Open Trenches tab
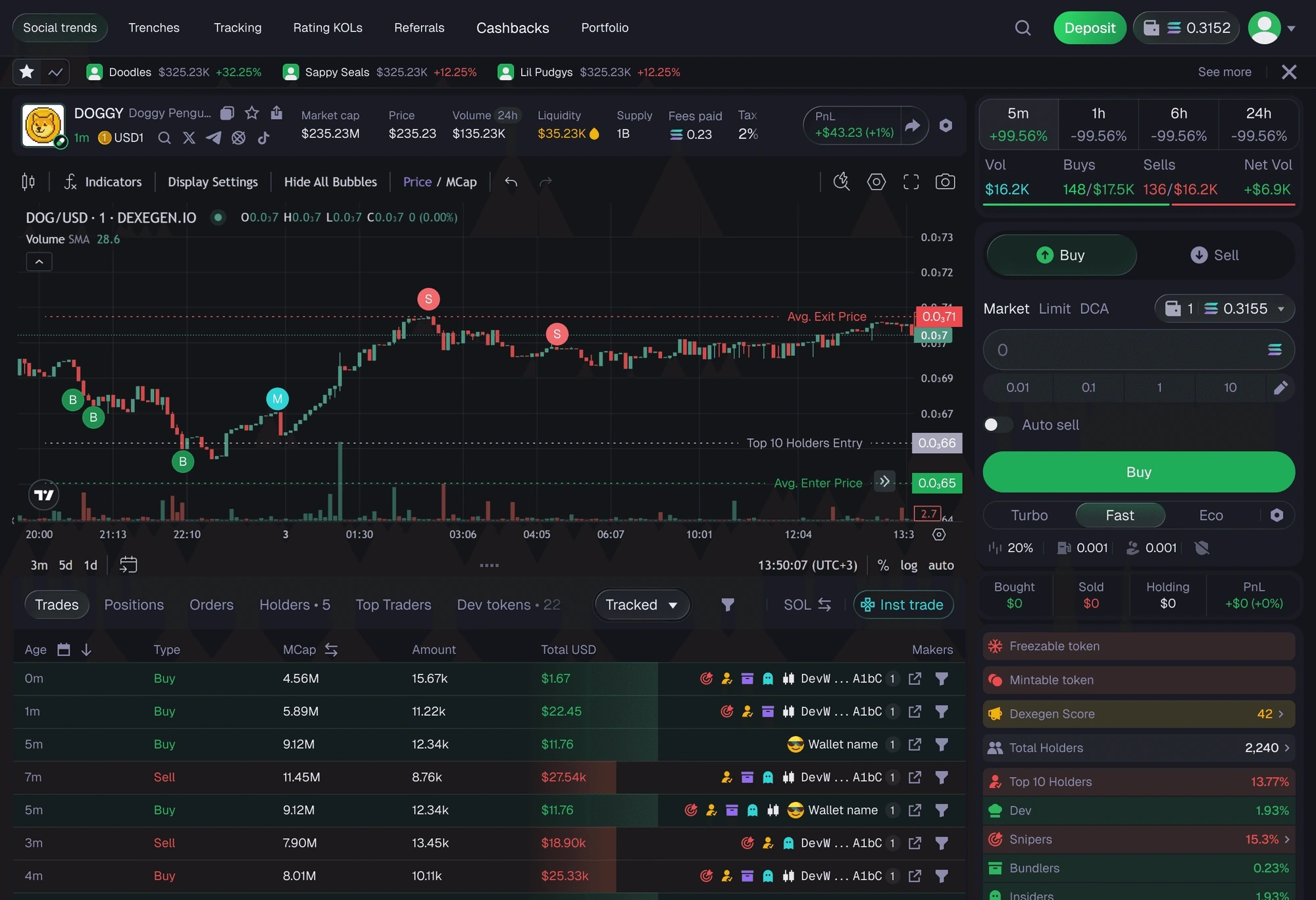1316x900 pixels. tap(154, 28)
